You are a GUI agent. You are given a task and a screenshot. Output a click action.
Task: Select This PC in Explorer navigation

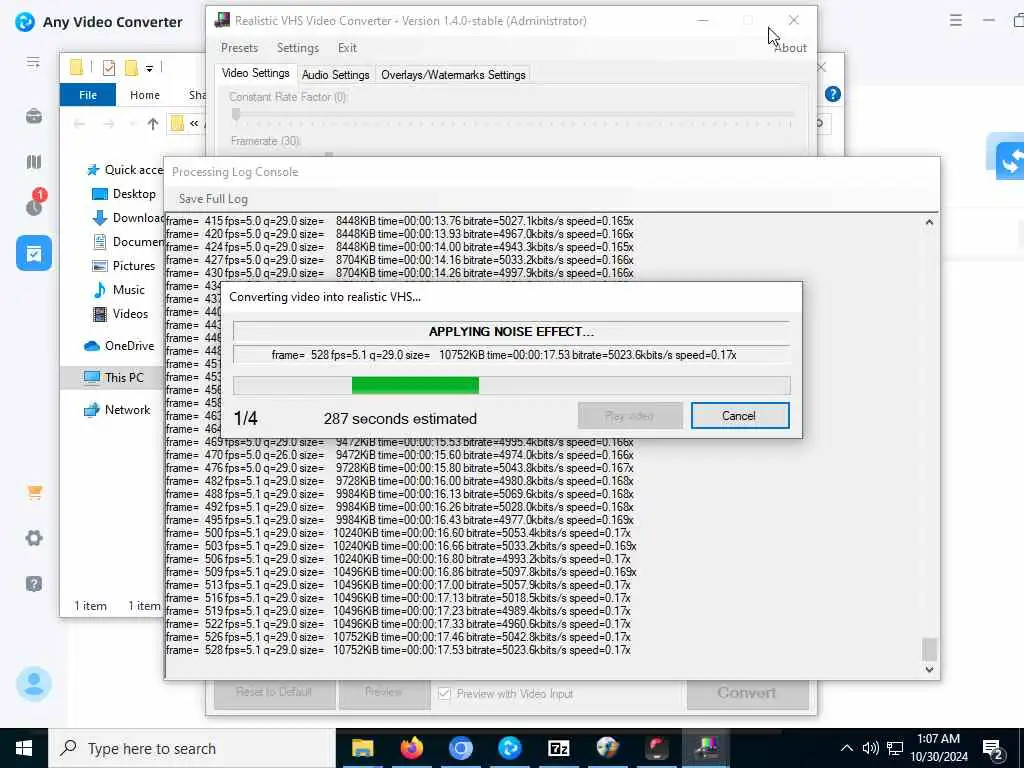[x=113, y=377]
